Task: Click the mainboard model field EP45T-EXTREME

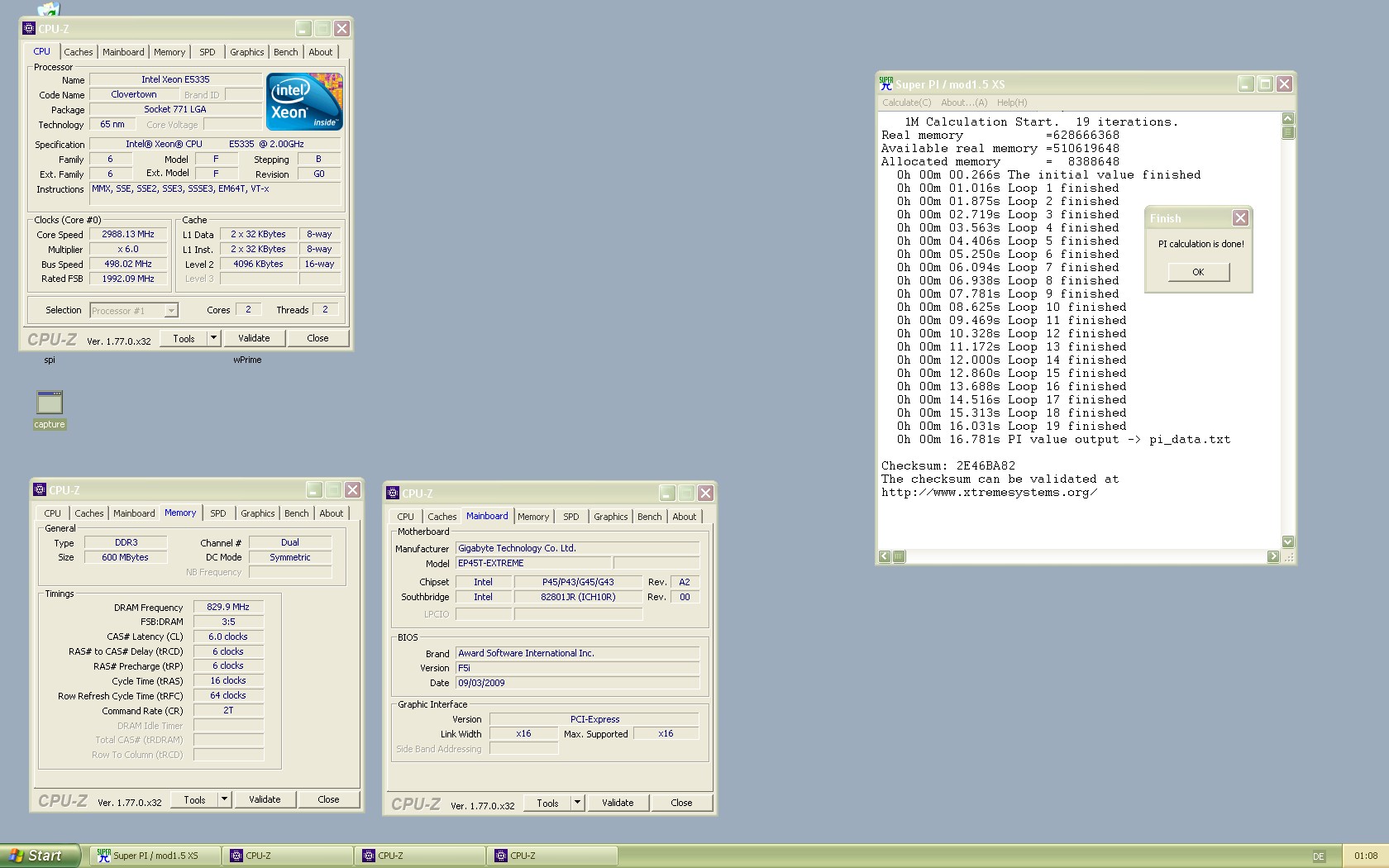Action: point(533,563)
